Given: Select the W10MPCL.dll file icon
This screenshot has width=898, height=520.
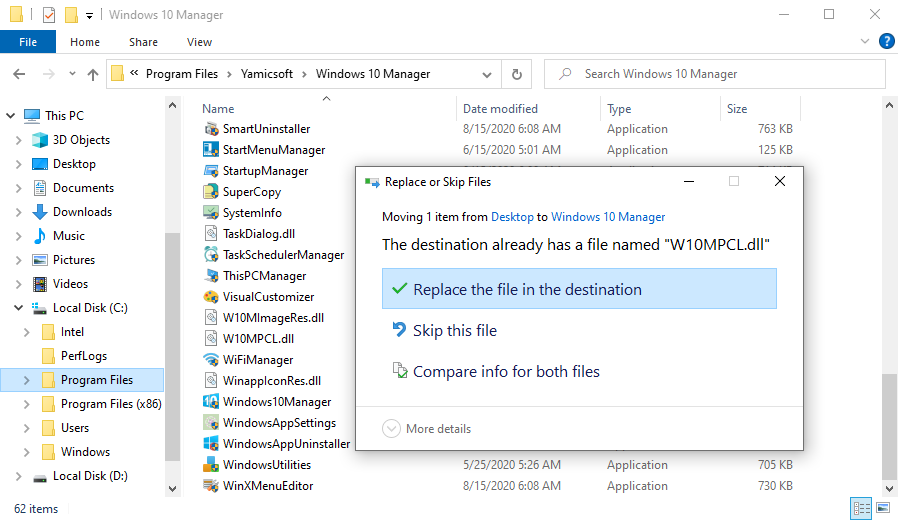Looking at the screenshot, I should pyautogui.click(x=211, y=339).
